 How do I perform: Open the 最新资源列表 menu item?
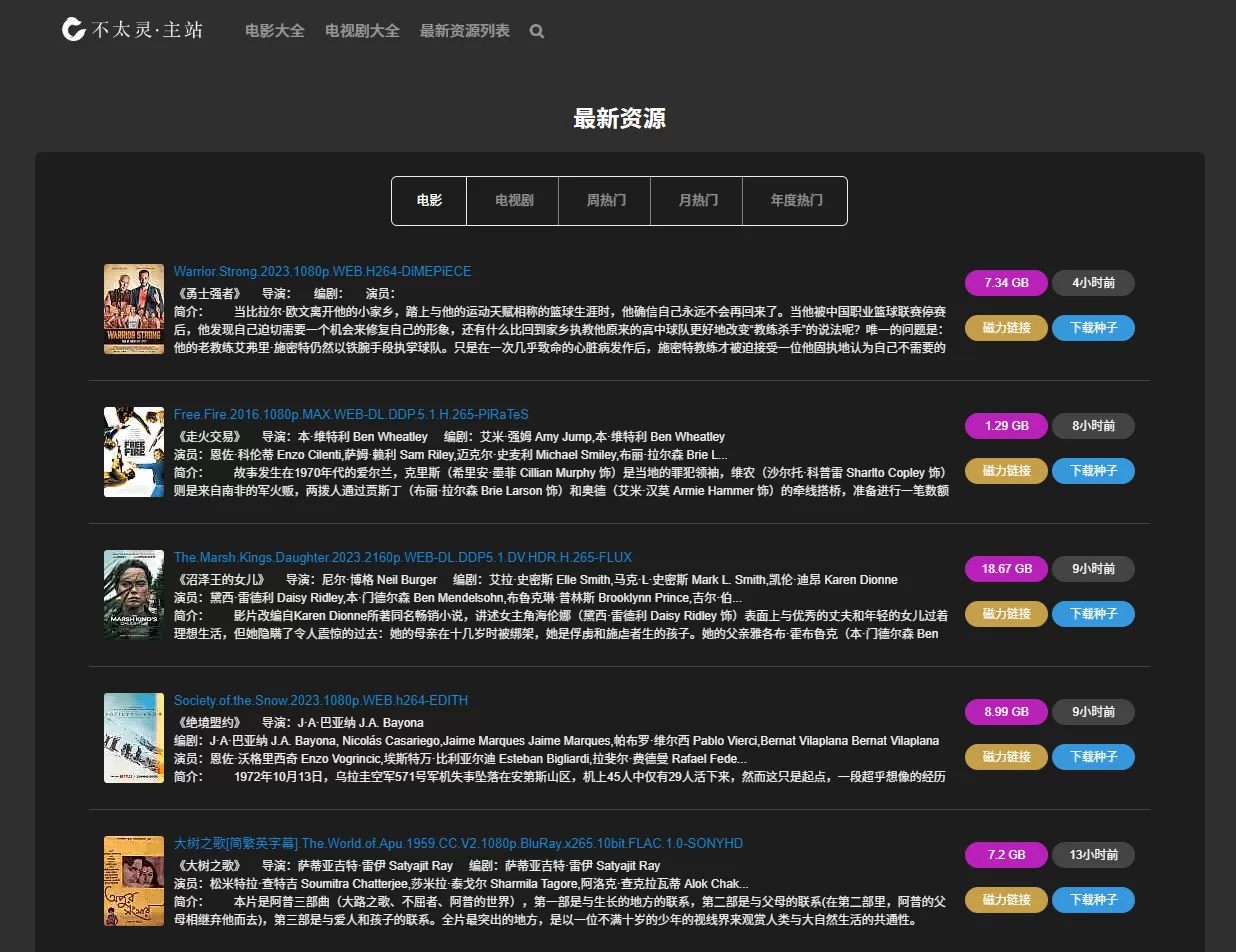tap(464, 31)
